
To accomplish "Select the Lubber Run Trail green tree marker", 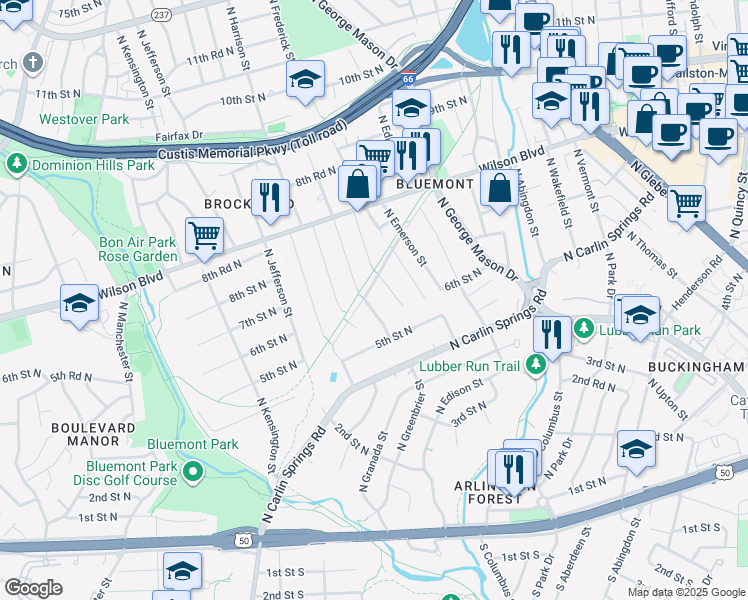I will (537, 366).
